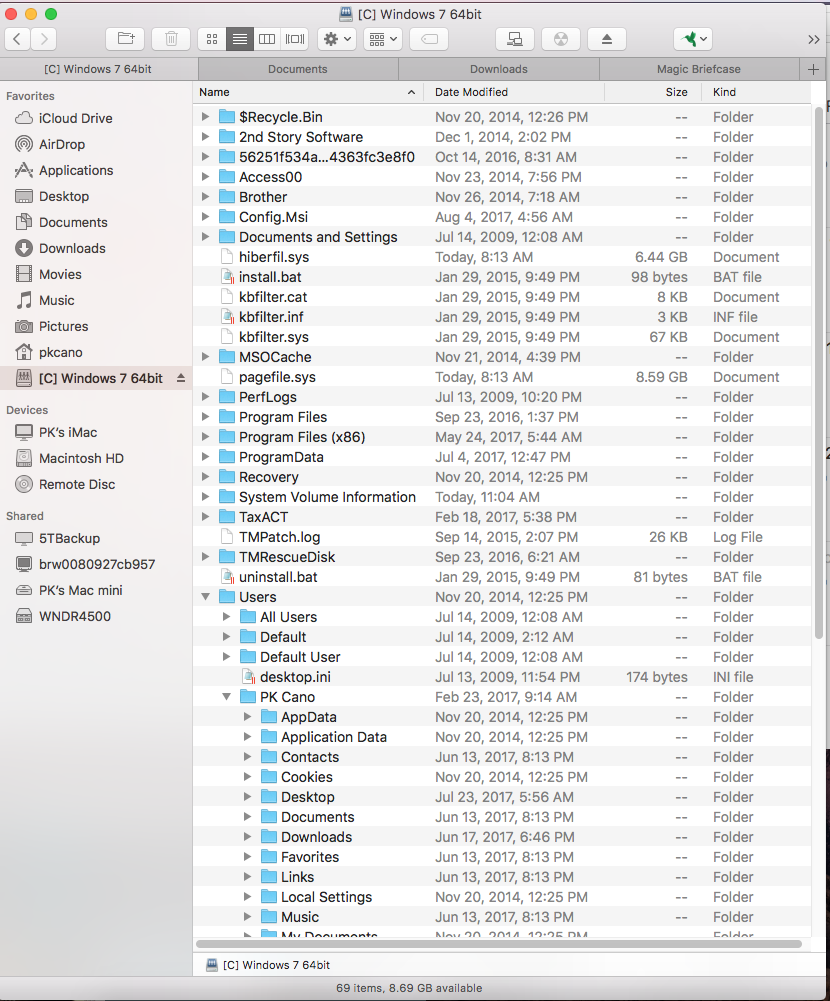Select the pagefile.sys file

277,377
